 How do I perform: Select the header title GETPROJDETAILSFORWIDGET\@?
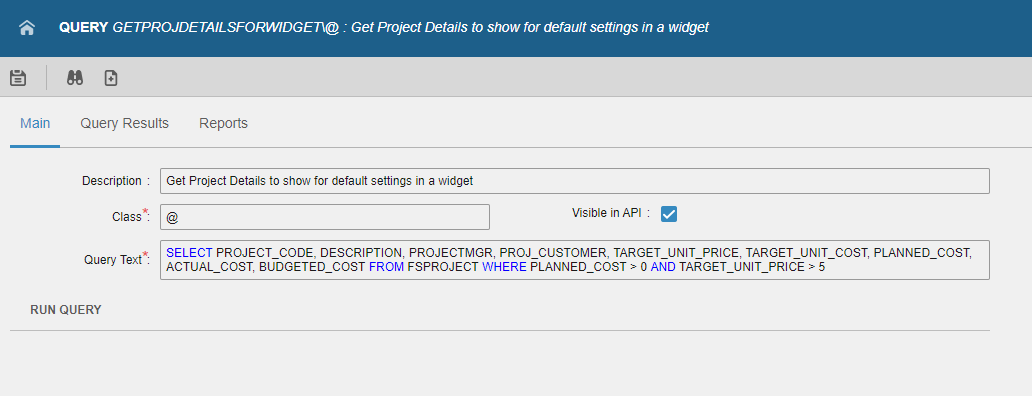226,28
